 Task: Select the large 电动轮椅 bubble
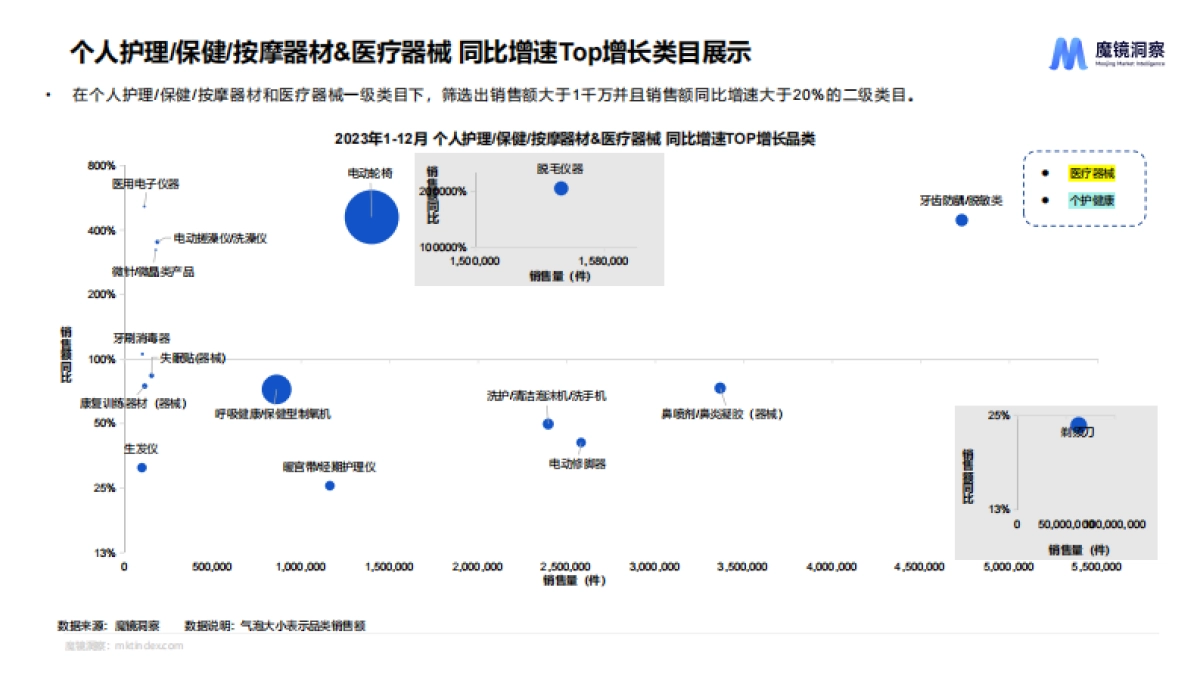click(371, 214)
